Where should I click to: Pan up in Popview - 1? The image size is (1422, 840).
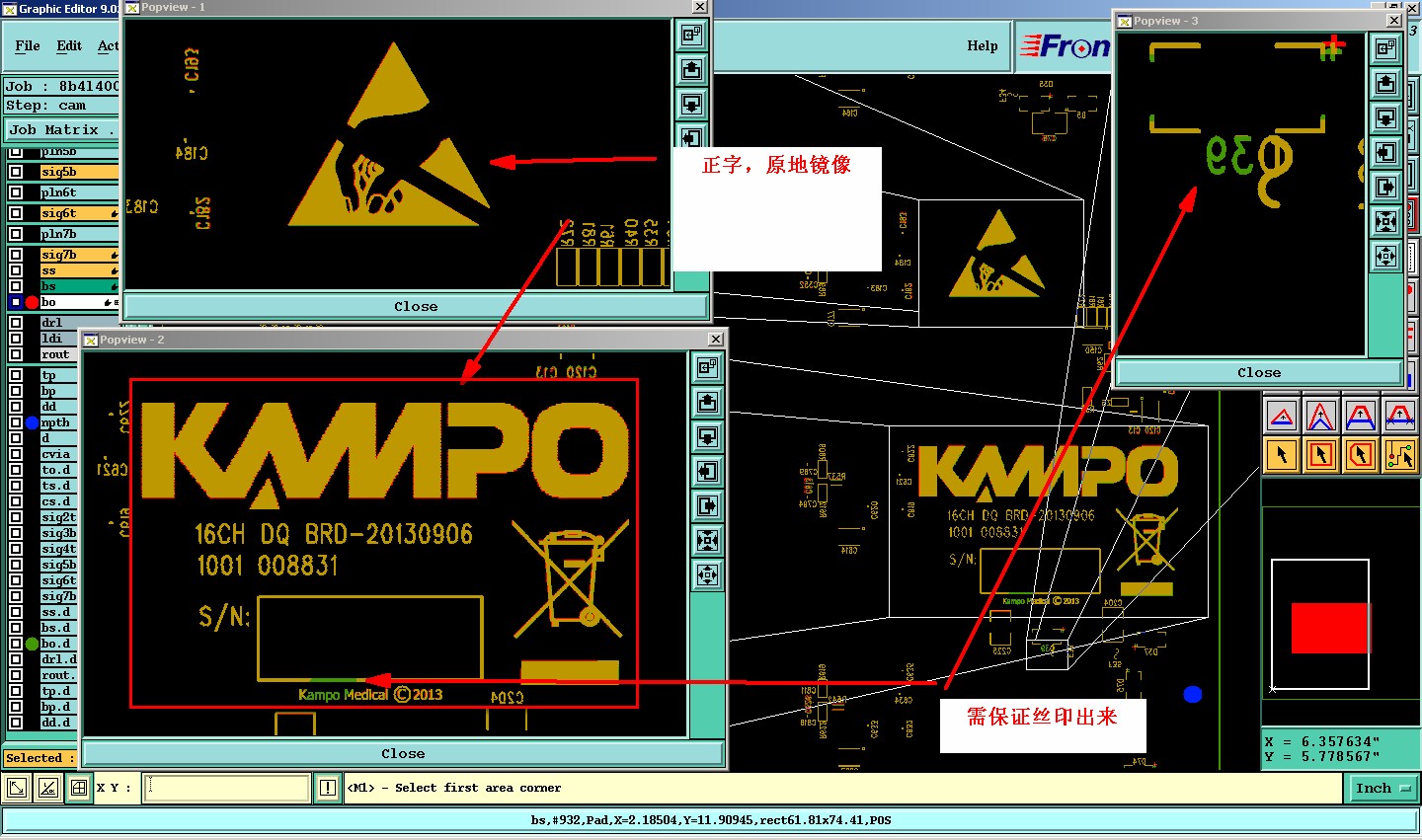[x=691, y=69]
